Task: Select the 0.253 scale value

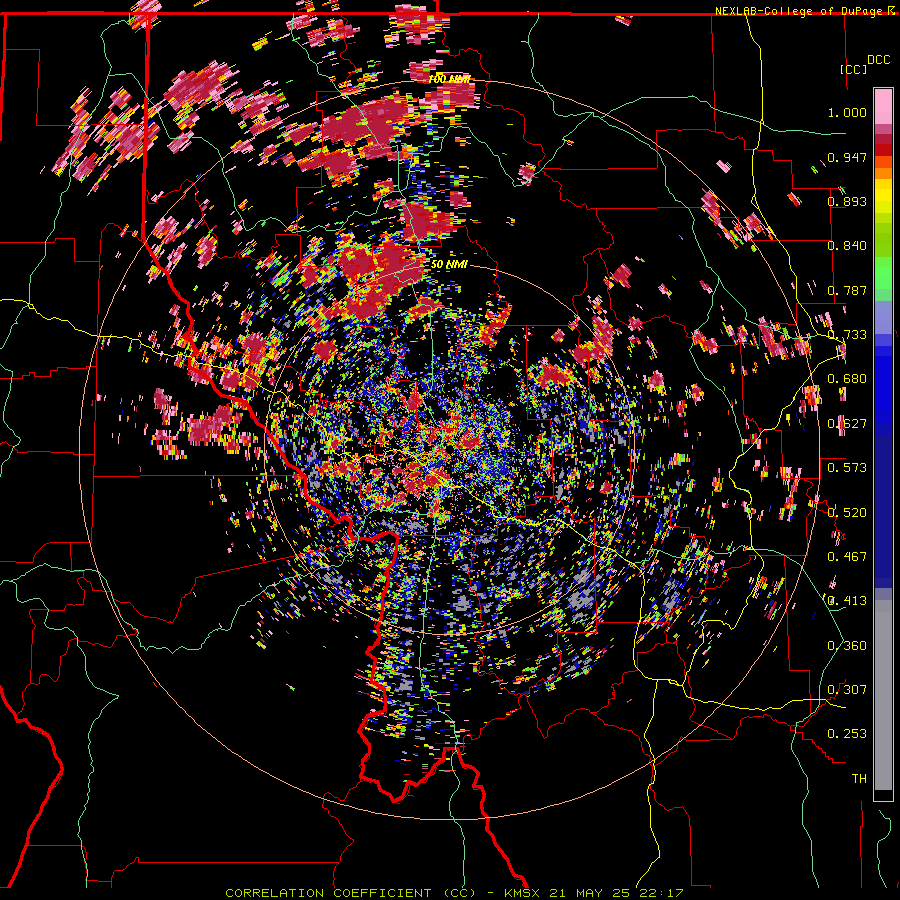Action: (847, 734)
